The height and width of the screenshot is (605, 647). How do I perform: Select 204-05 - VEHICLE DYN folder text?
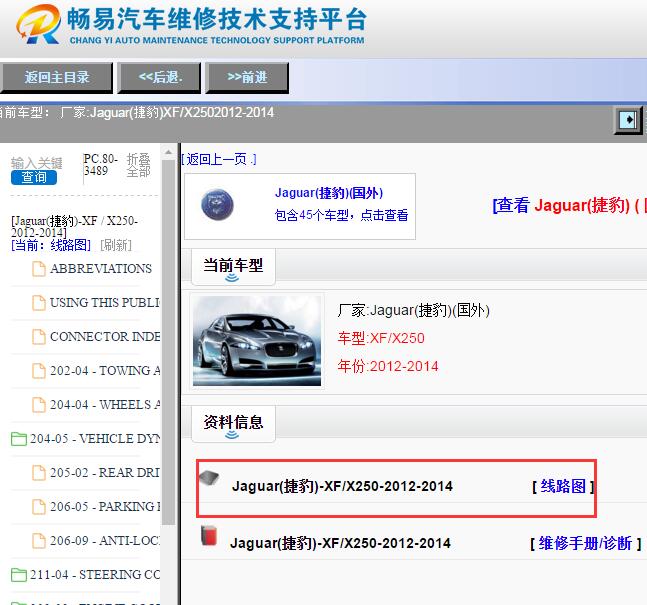coord(95,438)
